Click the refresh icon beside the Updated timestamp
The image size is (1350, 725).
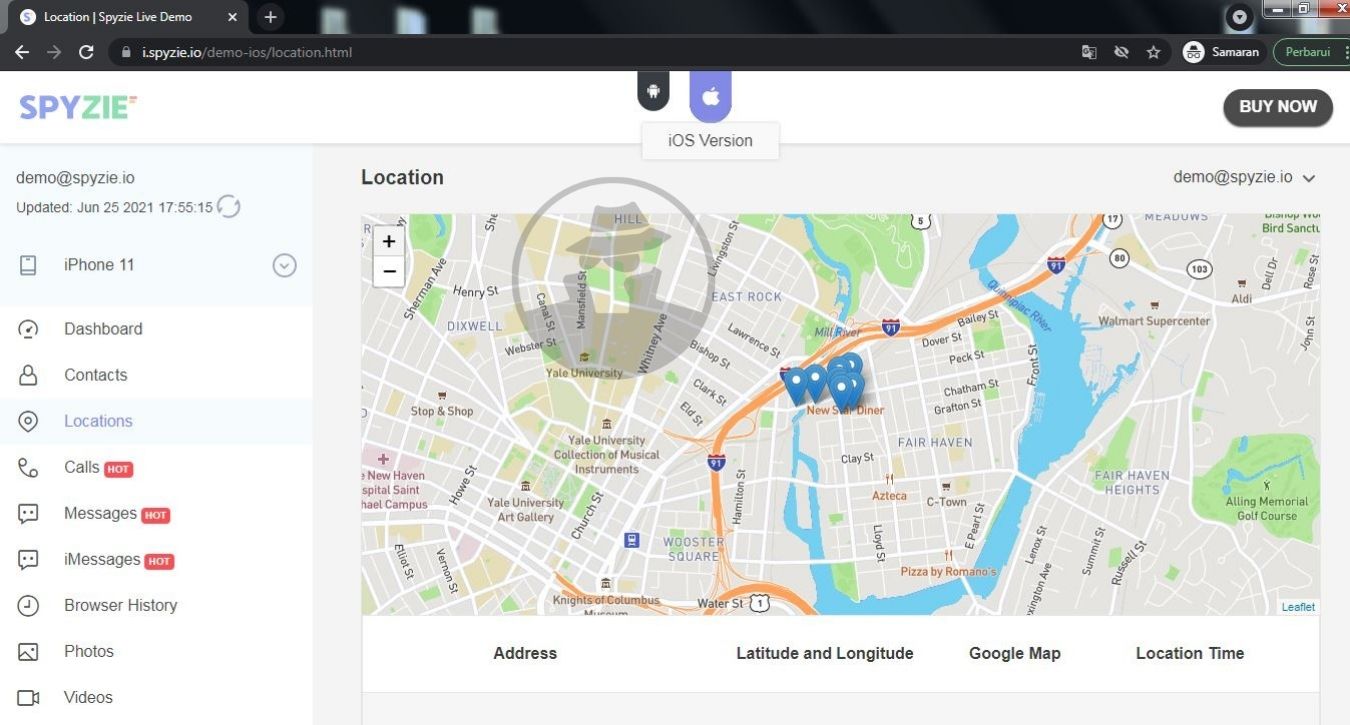point(229,207)
